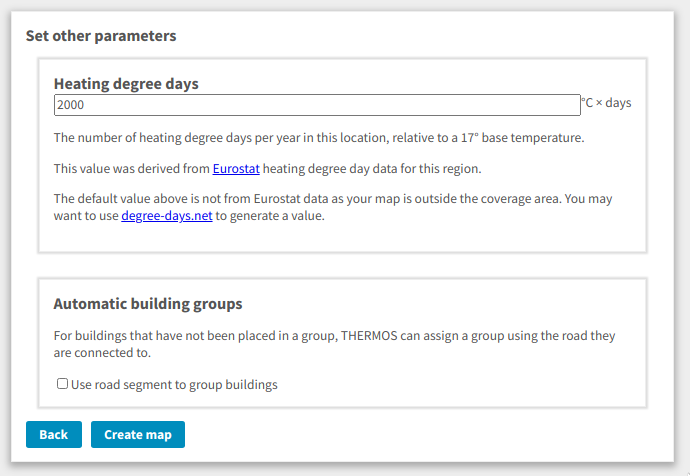
Task: Place cursor on the 2000 value
Action: tap(70, 105)
